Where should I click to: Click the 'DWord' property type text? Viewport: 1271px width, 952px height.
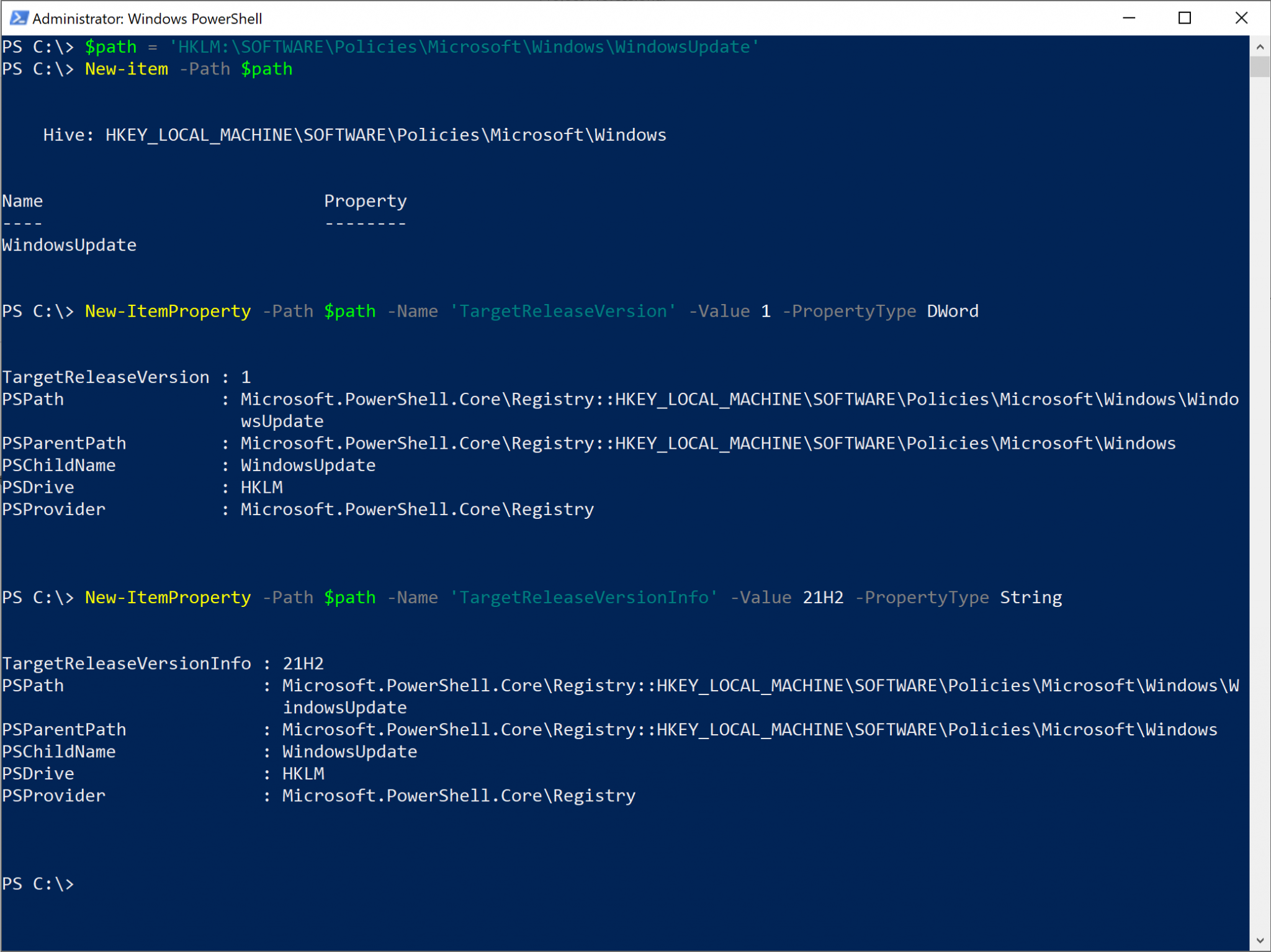(953, 311)
